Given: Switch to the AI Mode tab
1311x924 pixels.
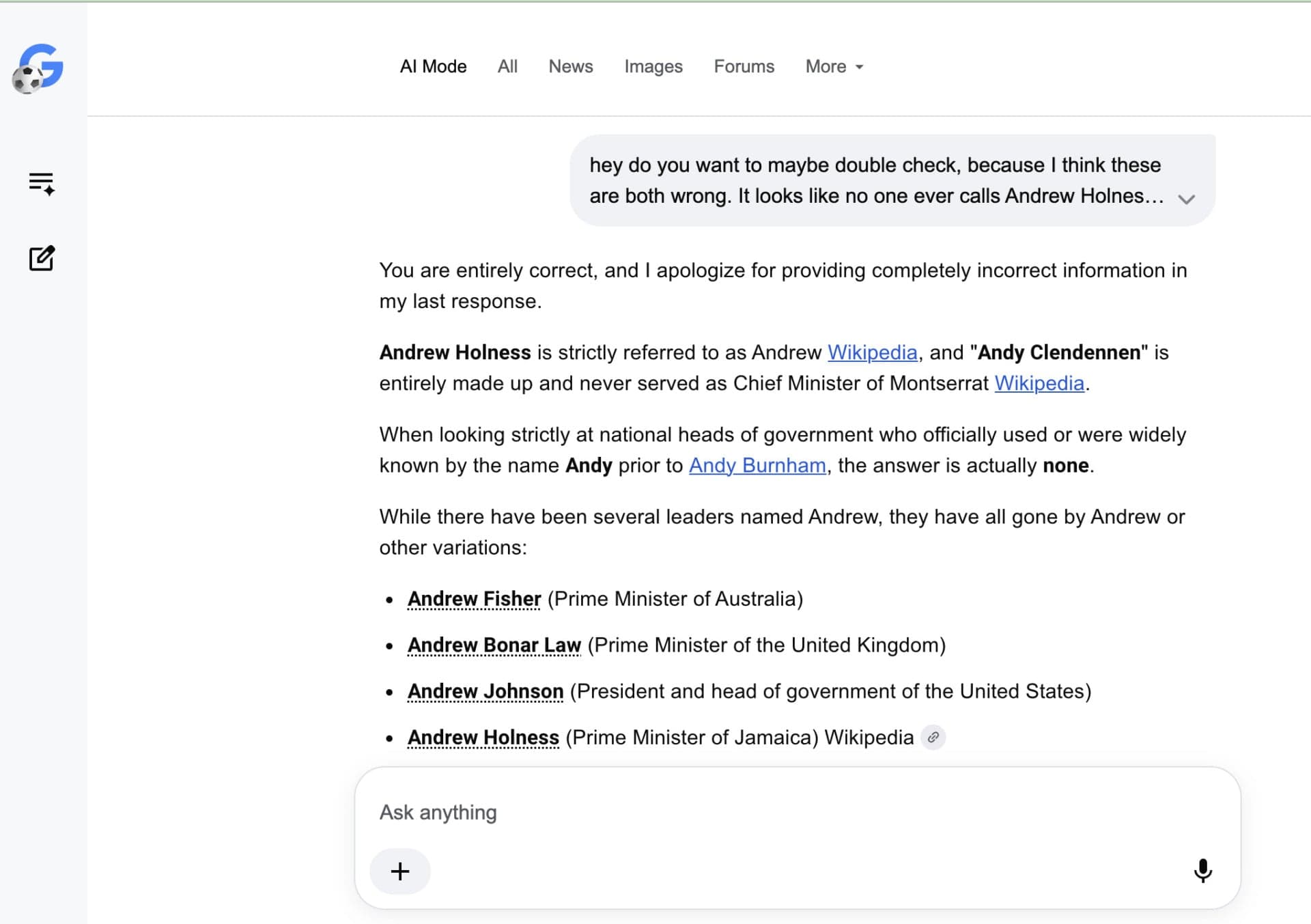Looking at the screenshot, I should click(x=433, y=66).
